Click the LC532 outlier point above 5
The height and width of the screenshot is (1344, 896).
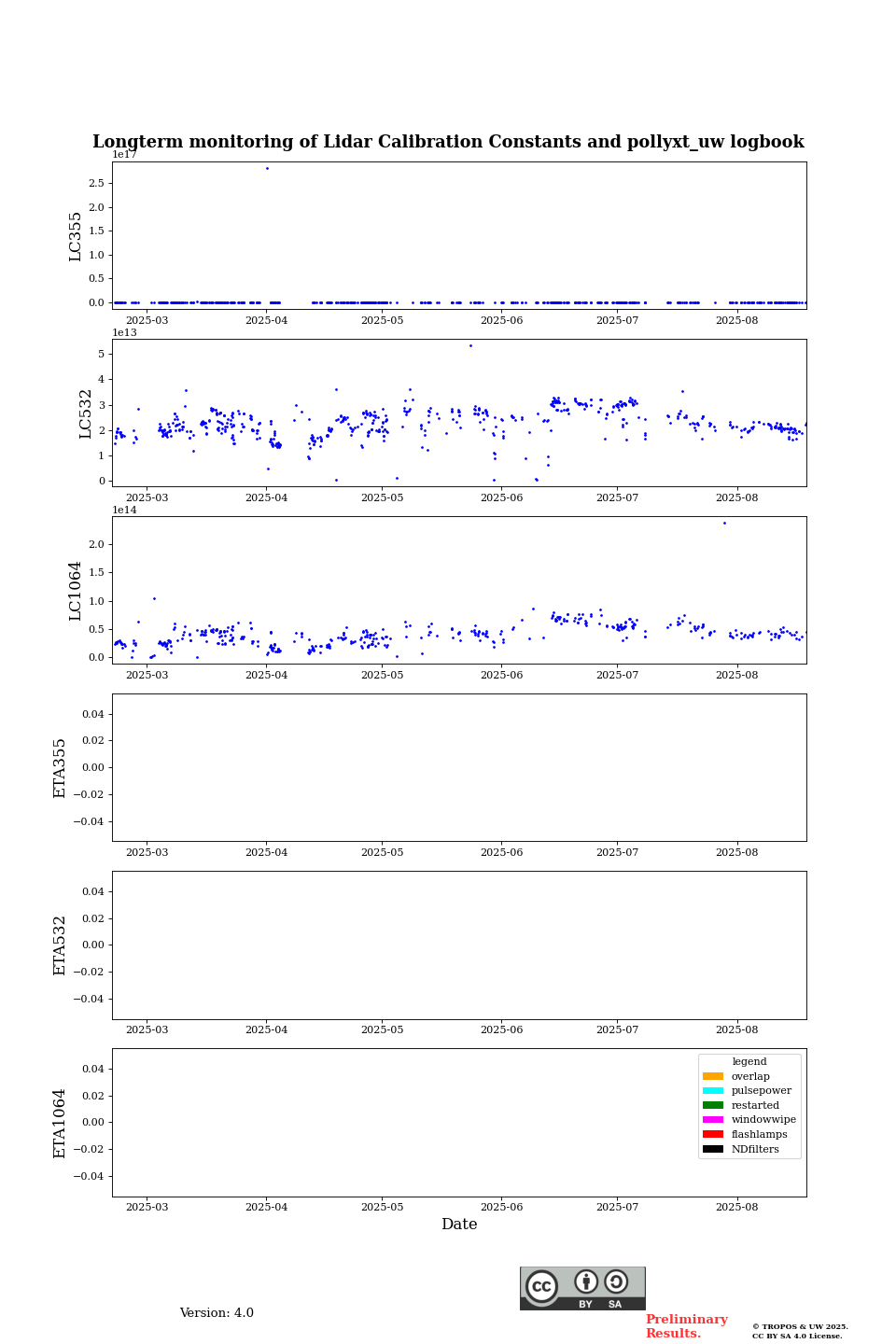click(x=470, y=345)
